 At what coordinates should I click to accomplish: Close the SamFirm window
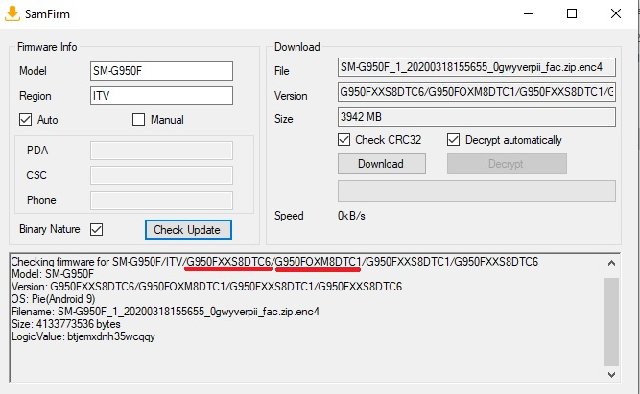616,13
